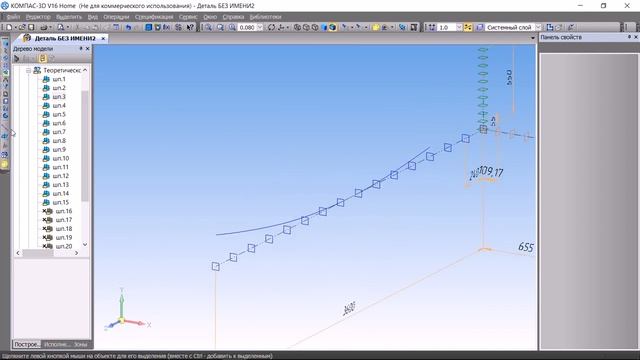640x360 pixels.
Task: Click the yellow snap settings icon
Action: 468,27
